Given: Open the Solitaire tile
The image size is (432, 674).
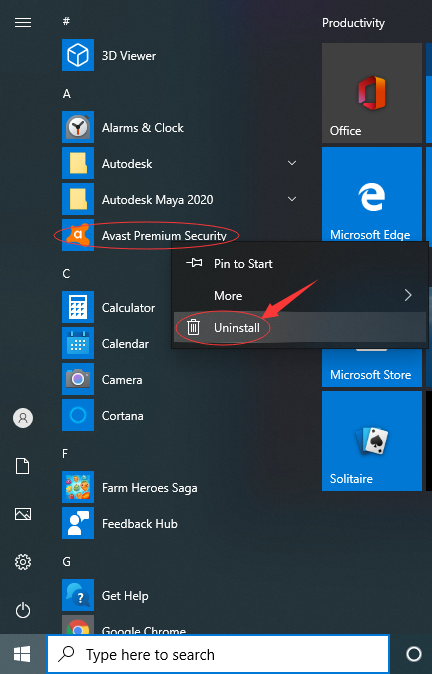Looking at the screenshot, I should tap(372, 441).
